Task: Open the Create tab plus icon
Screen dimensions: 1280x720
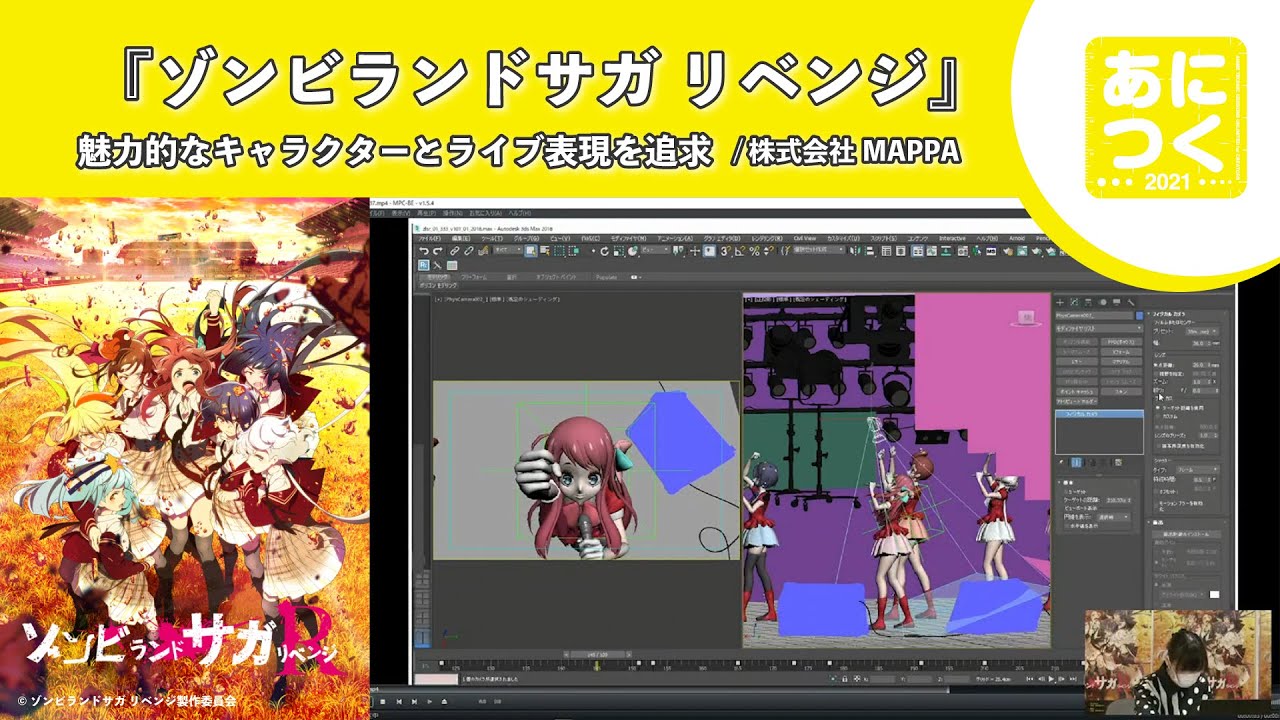Action: [1060, 302]
